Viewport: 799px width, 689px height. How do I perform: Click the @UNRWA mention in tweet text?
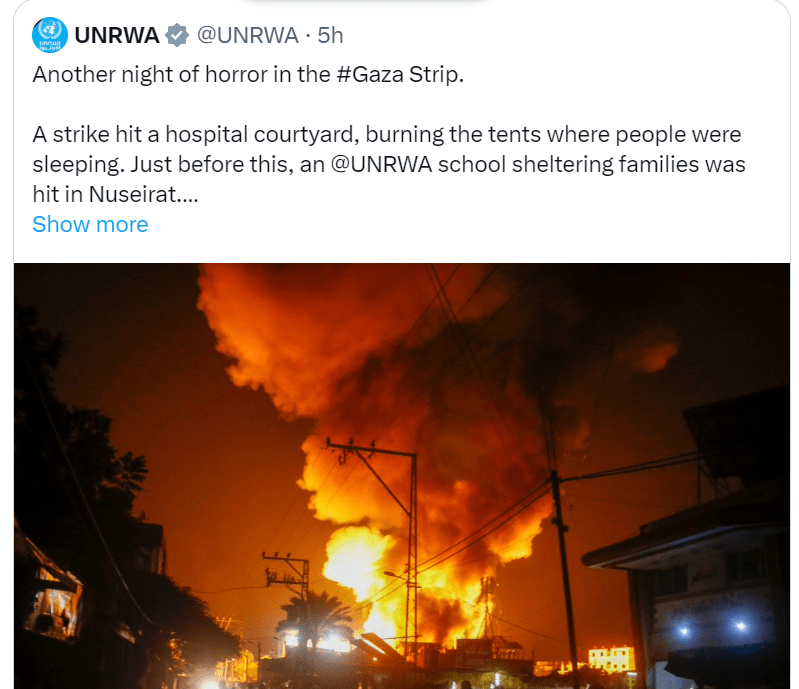tap(381, 165)
